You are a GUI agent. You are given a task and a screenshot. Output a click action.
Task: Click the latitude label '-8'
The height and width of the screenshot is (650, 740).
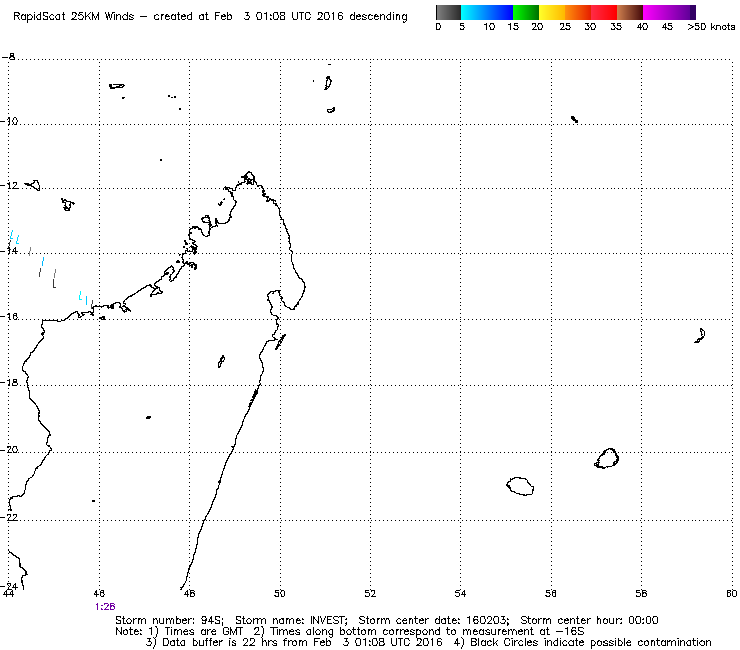point(8,57)
